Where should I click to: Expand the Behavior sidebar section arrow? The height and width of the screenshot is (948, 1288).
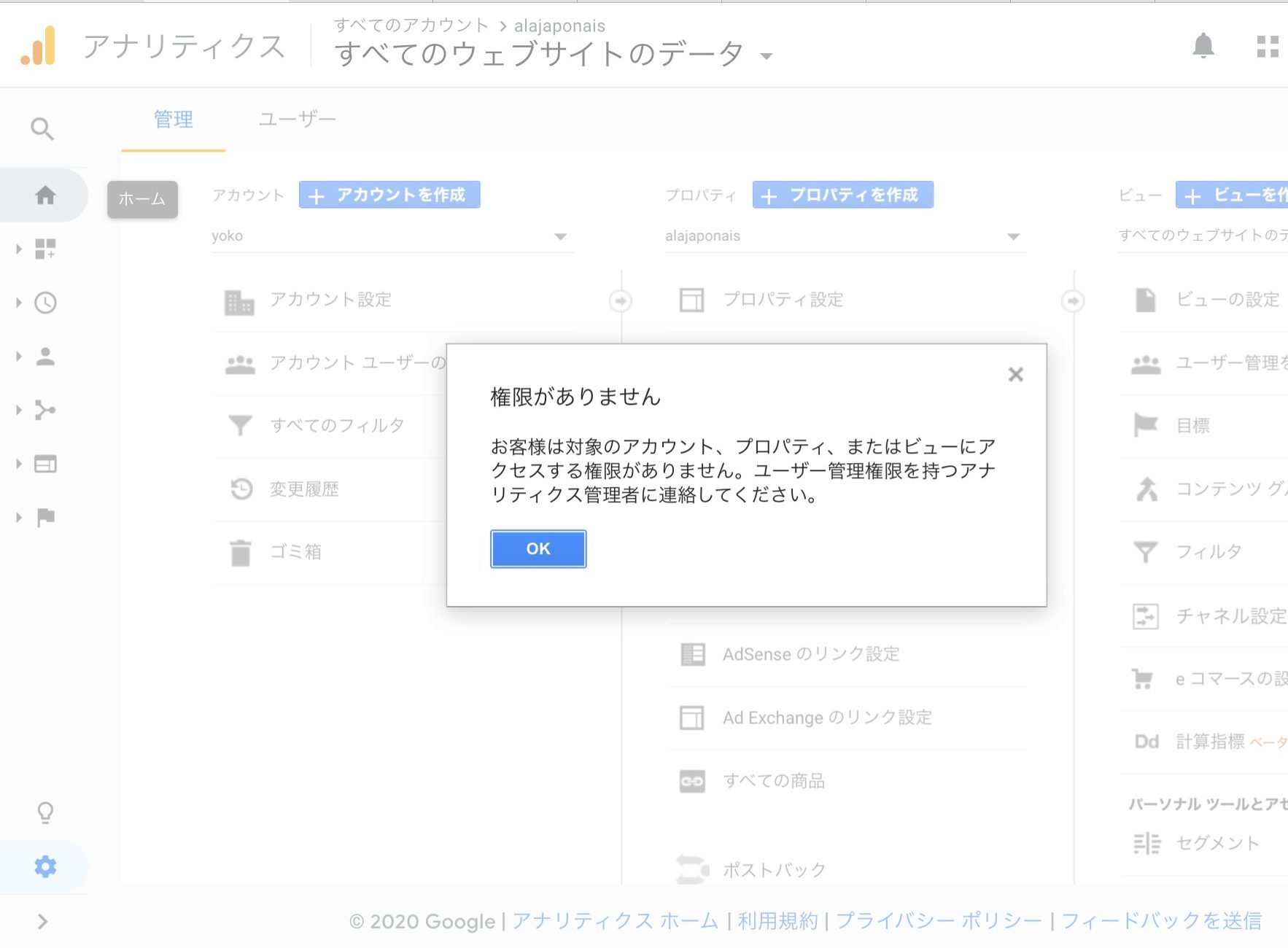click(x=19, y=464)
